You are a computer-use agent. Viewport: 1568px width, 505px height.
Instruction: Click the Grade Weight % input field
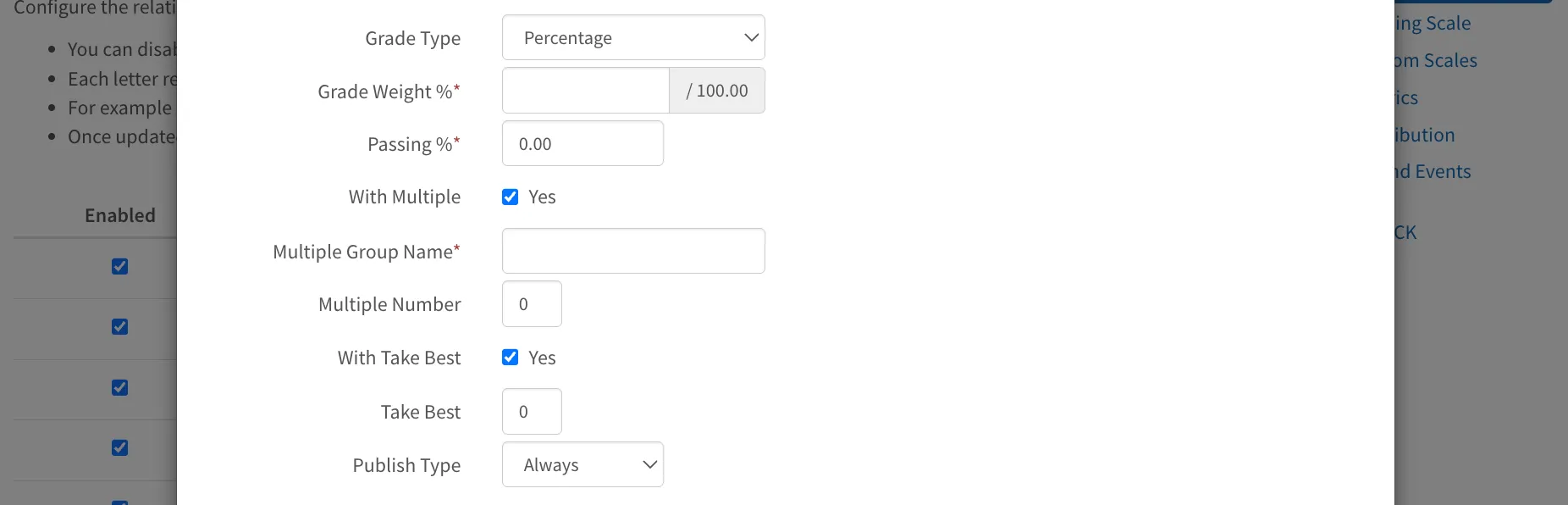coord(586,91)
